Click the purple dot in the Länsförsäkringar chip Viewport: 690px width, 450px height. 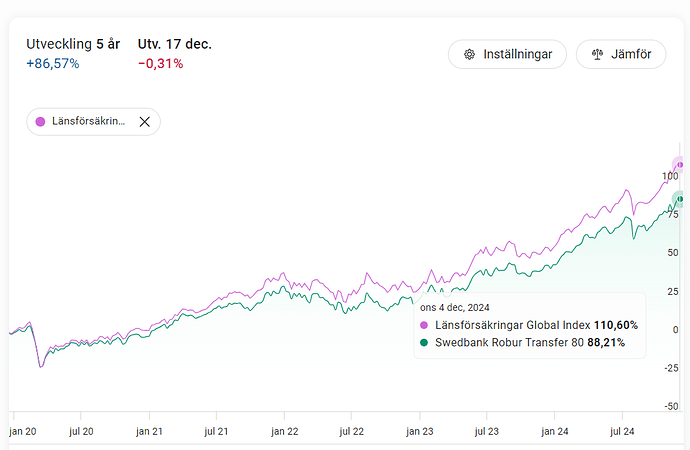[40, 121]
